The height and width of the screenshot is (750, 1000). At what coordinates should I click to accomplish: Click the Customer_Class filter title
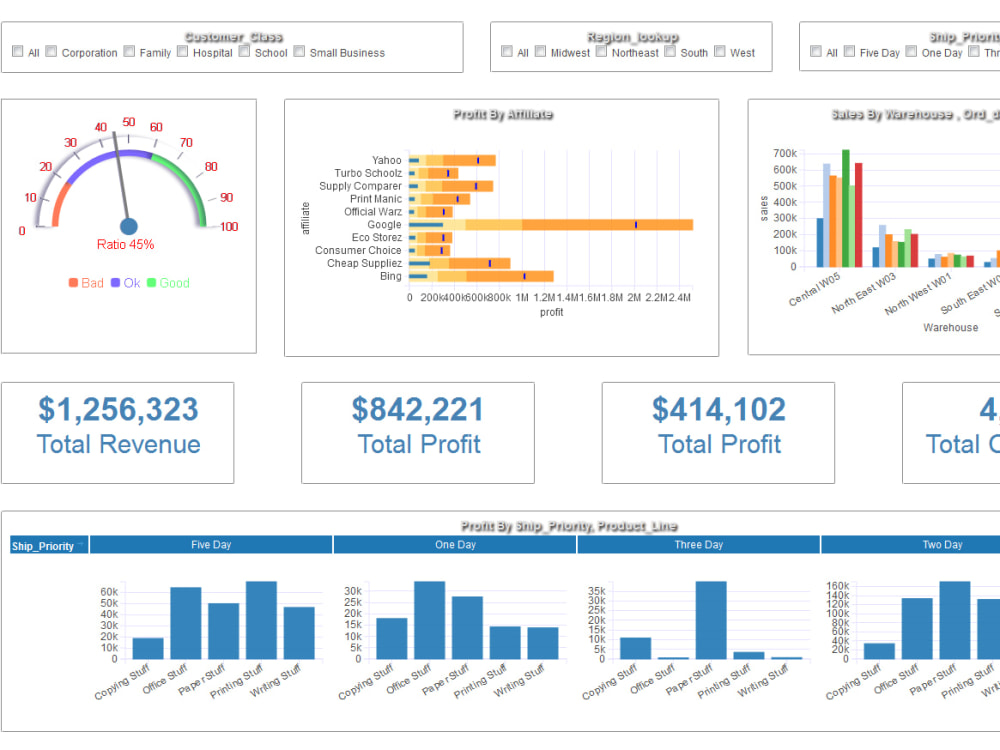(x=233, y=37)
